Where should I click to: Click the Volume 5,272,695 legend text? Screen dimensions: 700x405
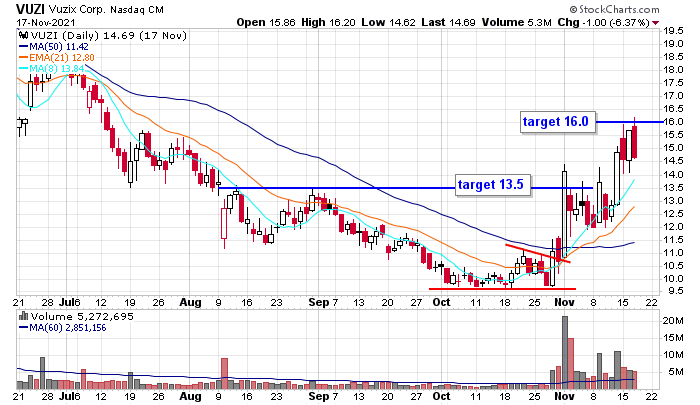(82, 317)
